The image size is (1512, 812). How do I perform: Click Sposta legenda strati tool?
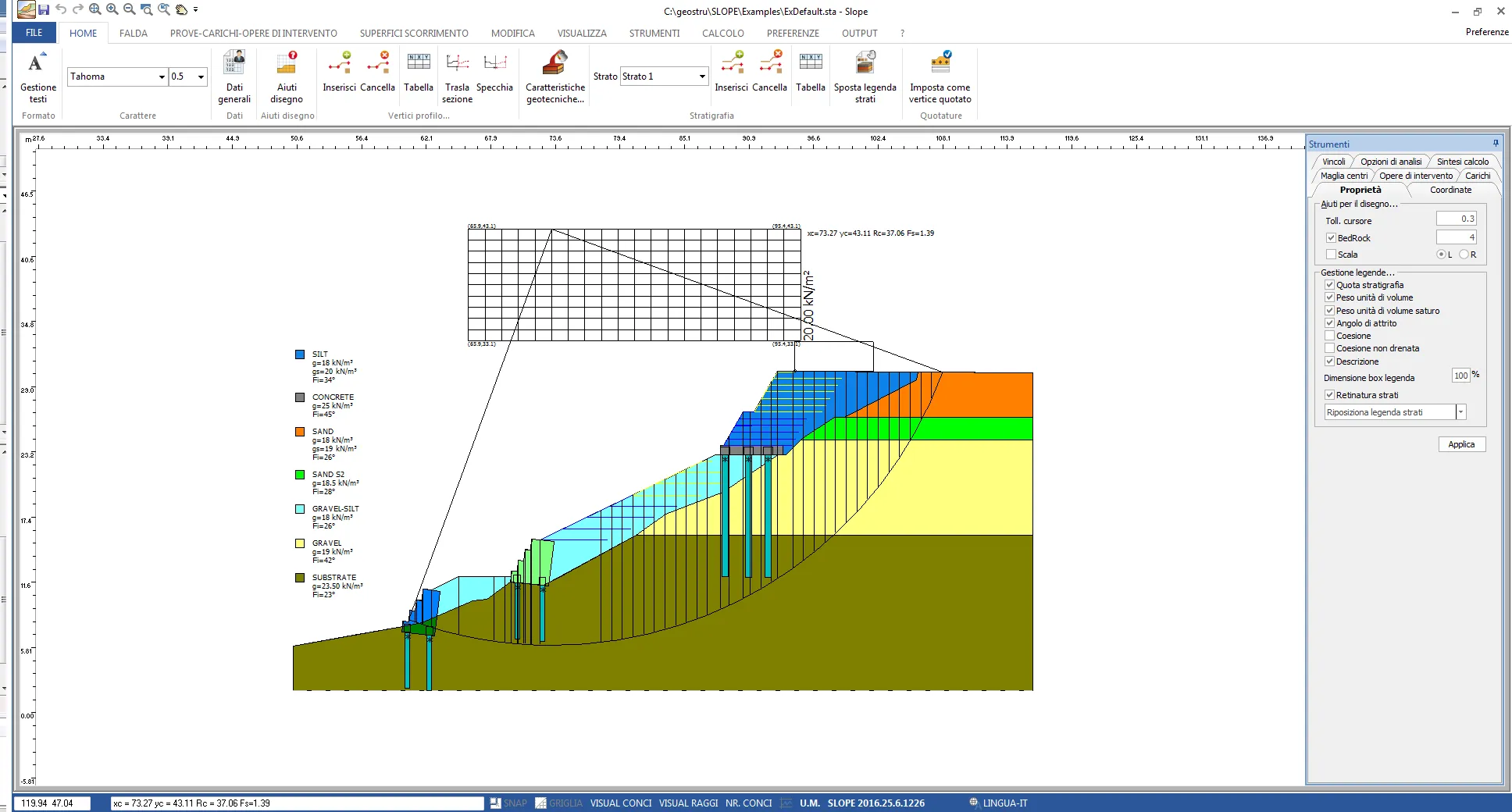pos(865,77)
